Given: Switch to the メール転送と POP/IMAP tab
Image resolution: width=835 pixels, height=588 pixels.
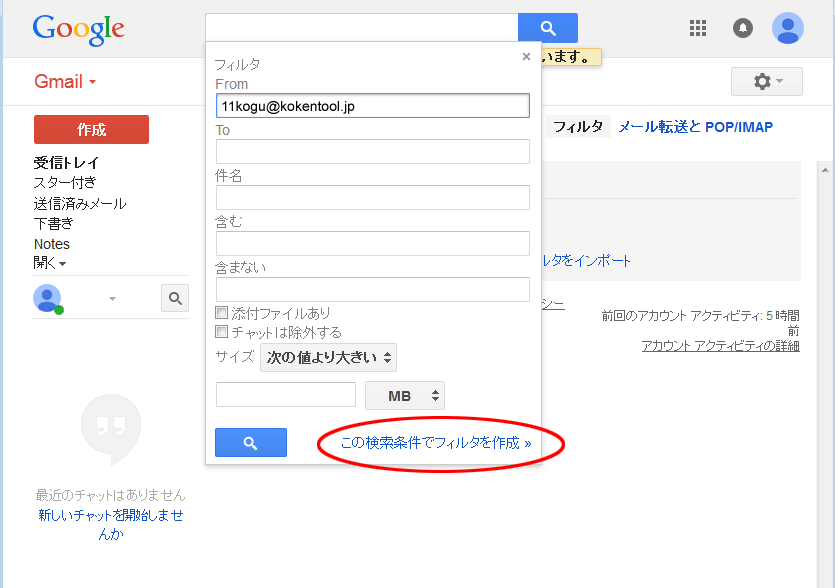Looking at the screenshot, I should click(695, 127).
